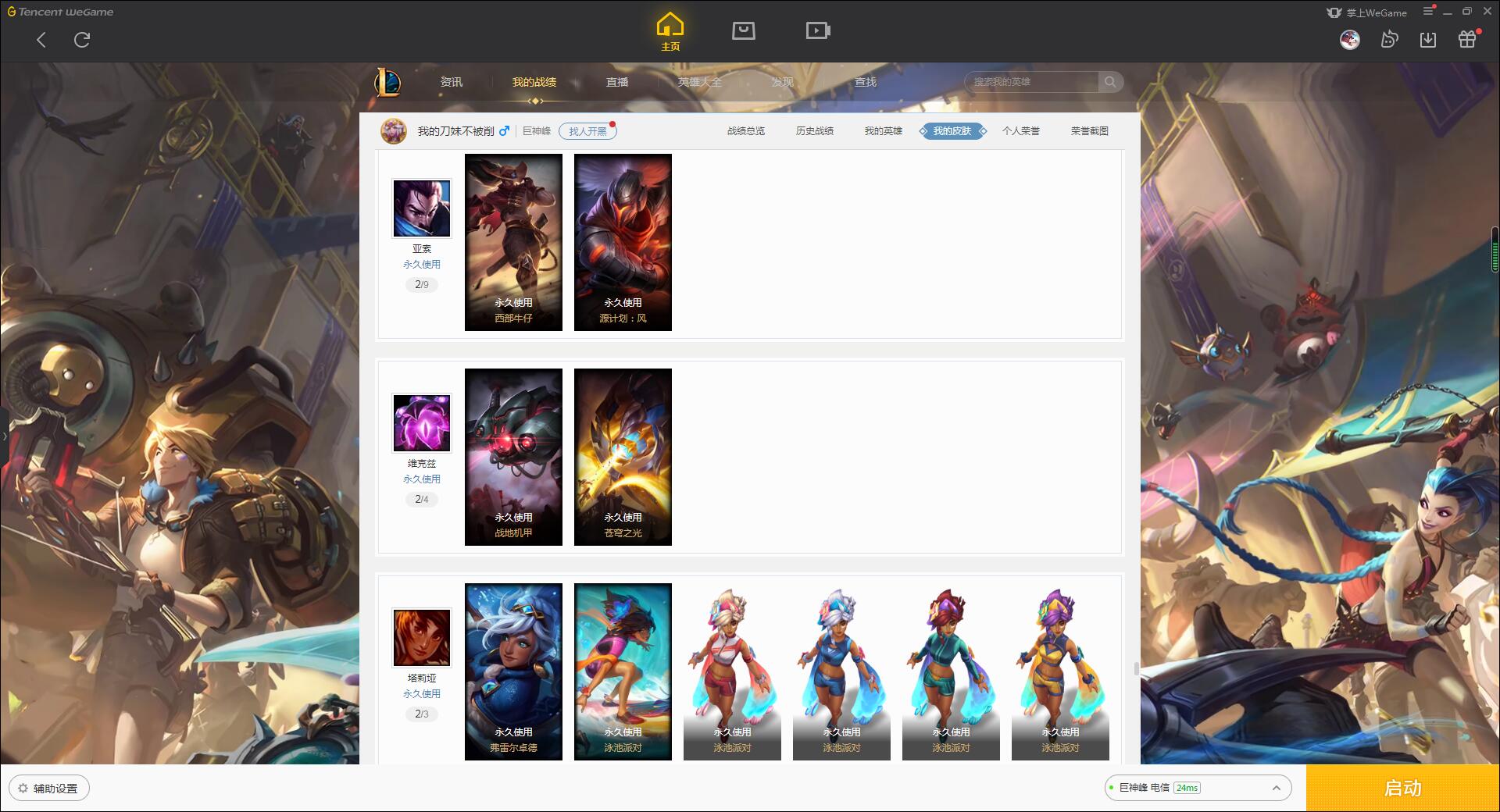Switch to the 直播 nav tab

pyautogui.click(x=617, y=82)
